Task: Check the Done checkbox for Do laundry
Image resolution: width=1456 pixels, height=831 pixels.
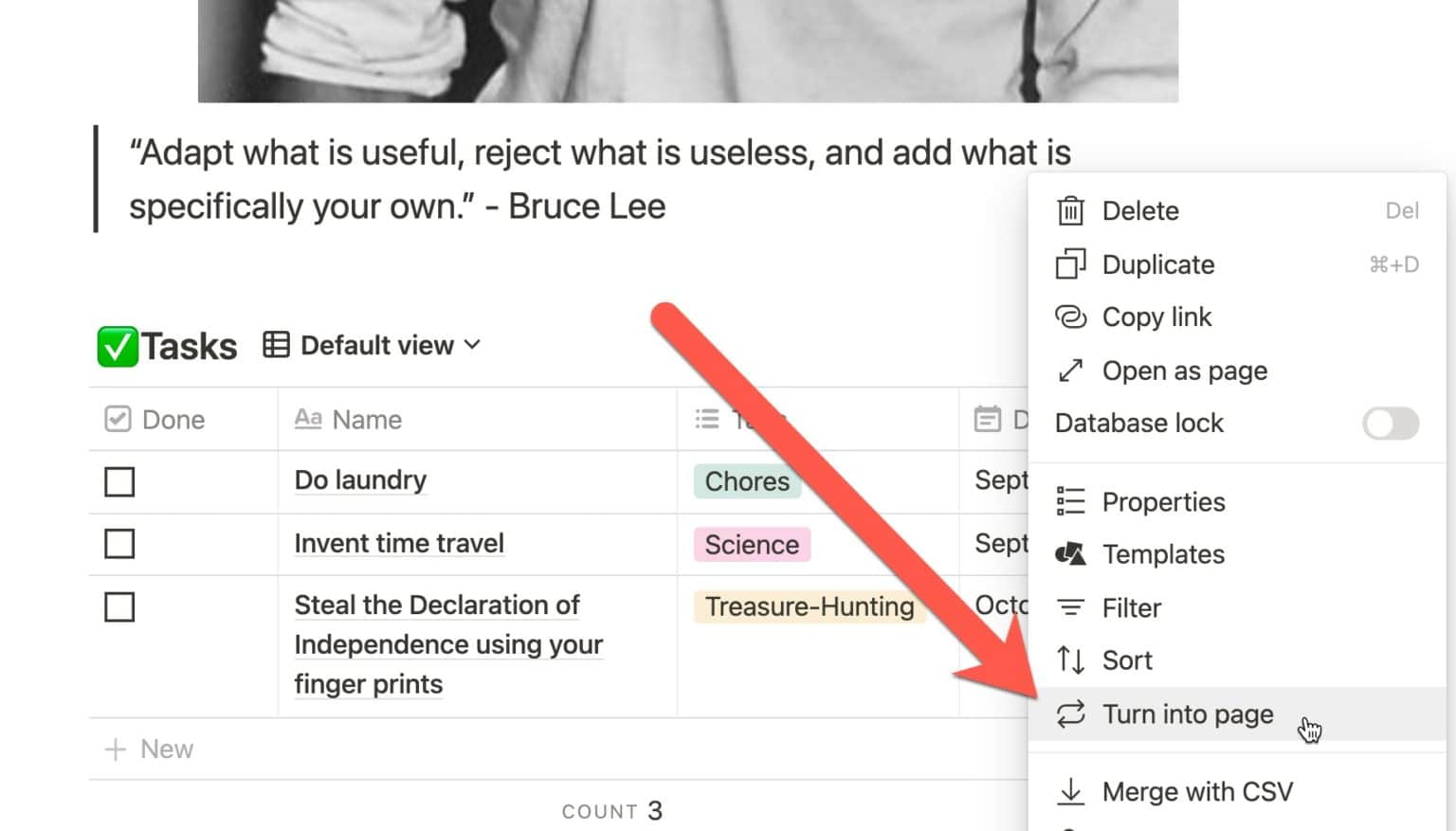Action: tap(118, 481)
